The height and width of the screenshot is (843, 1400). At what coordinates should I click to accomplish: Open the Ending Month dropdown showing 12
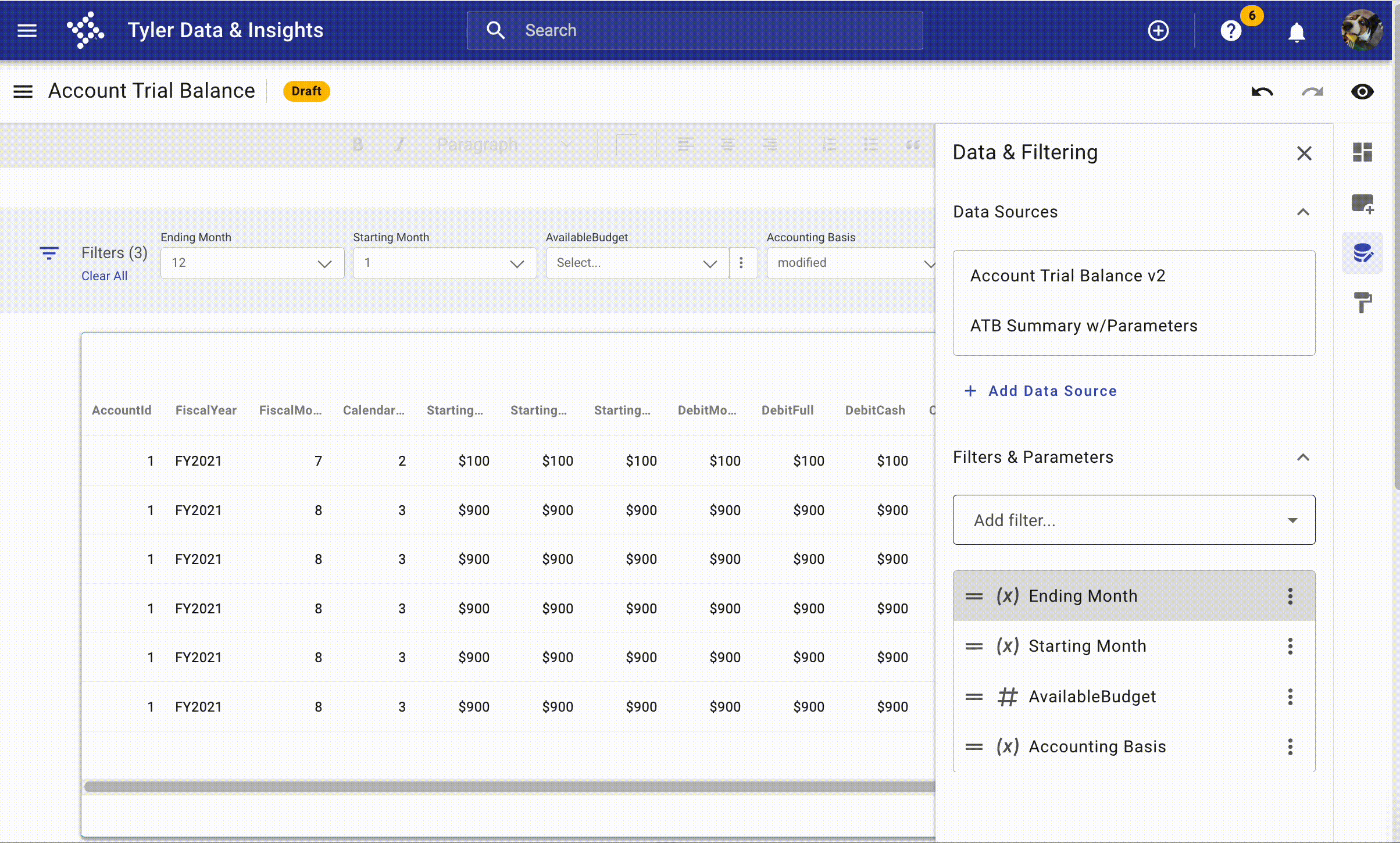[252, 263]
